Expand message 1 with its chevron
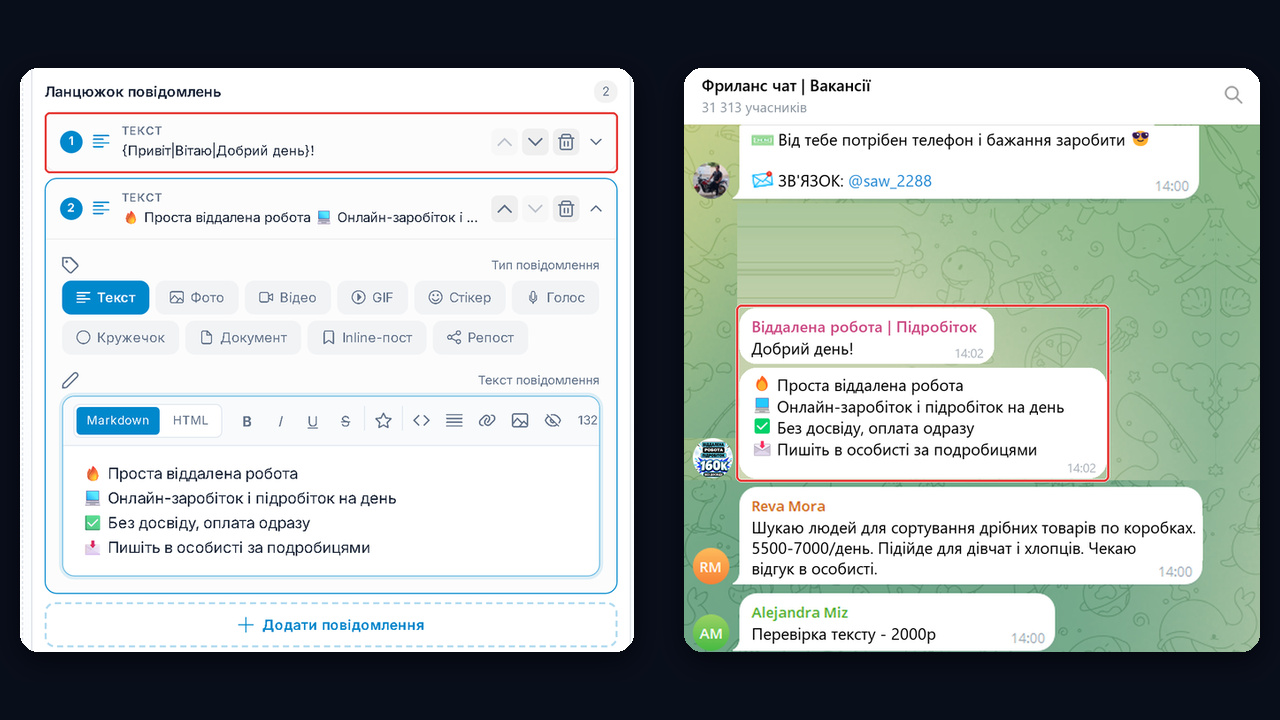 pyautogui.click(x=596, y=142)
